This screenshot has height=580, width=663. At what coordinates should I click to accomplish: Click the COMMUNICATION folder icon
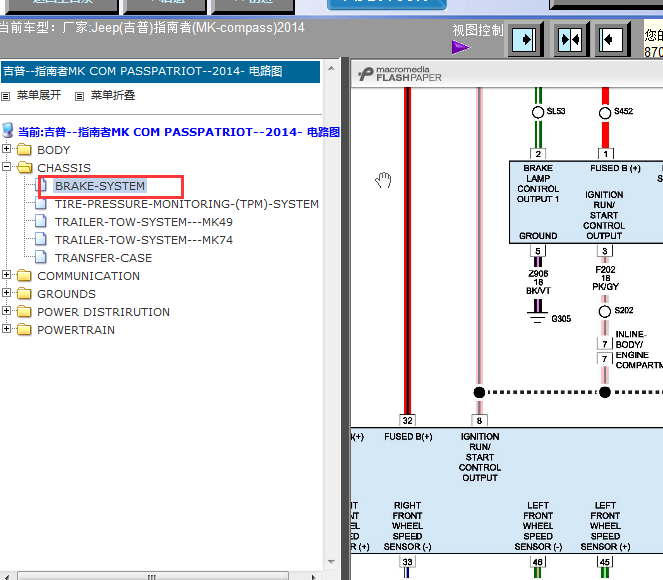coord(24,276)
